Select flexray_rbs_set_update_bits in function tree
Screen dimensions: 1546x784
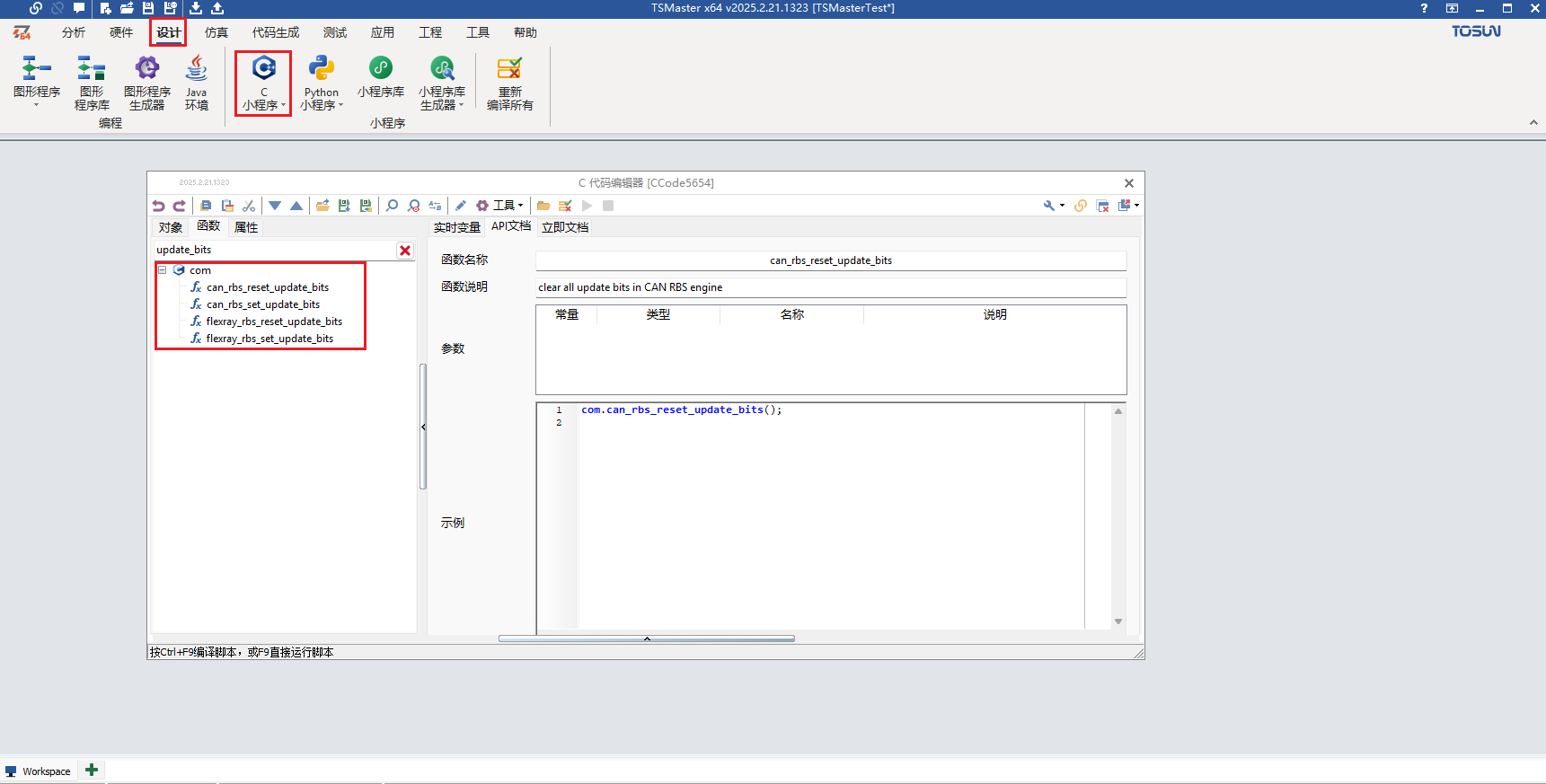(269, 339)
